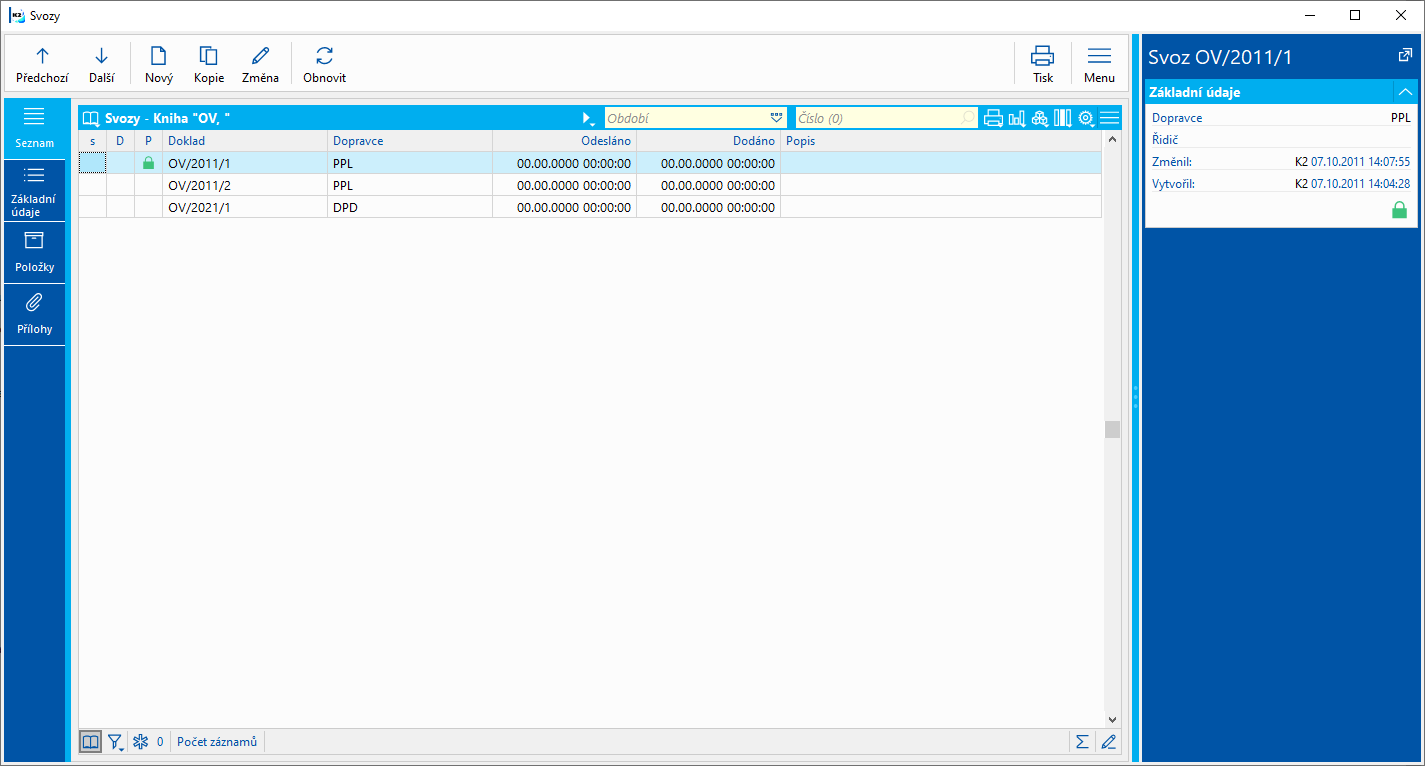Select row OV/2011/1
Viewport: 1425px width, 766px height.
tap(590, 163)
